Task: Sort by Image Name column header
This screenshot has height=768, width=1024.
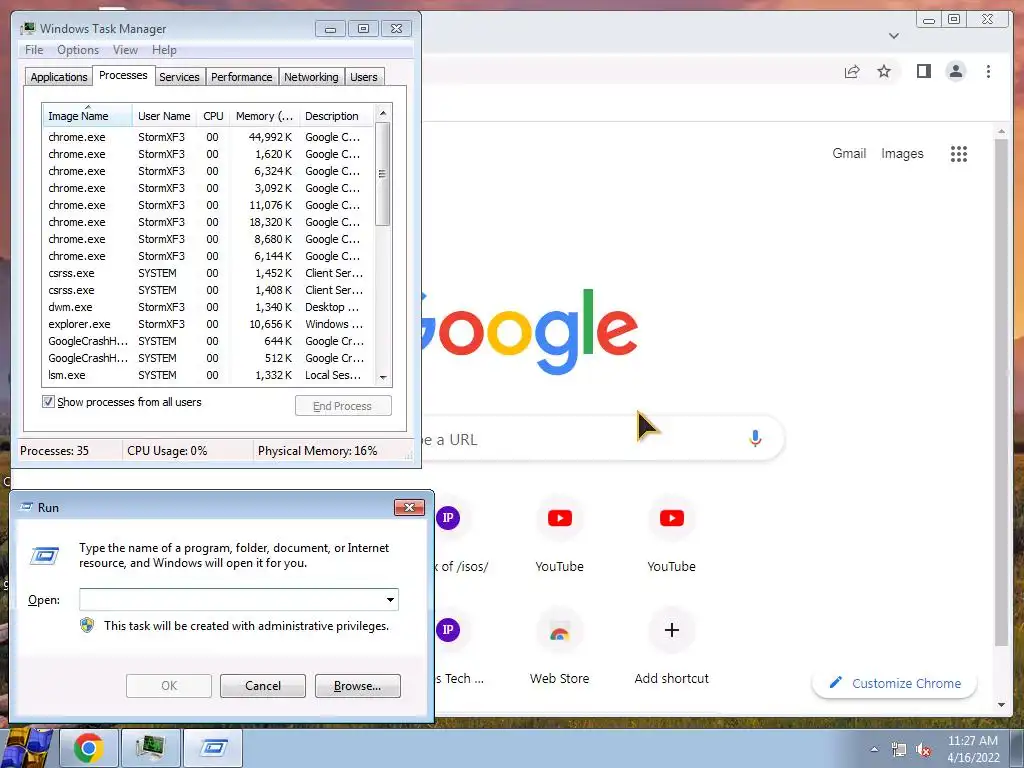Action: click(87, 116)
